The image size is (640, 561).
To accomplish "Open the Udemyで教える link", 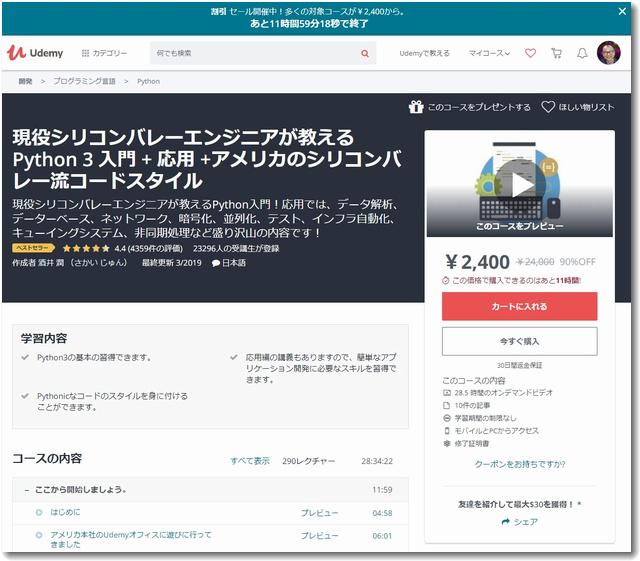I will [424, 53].
